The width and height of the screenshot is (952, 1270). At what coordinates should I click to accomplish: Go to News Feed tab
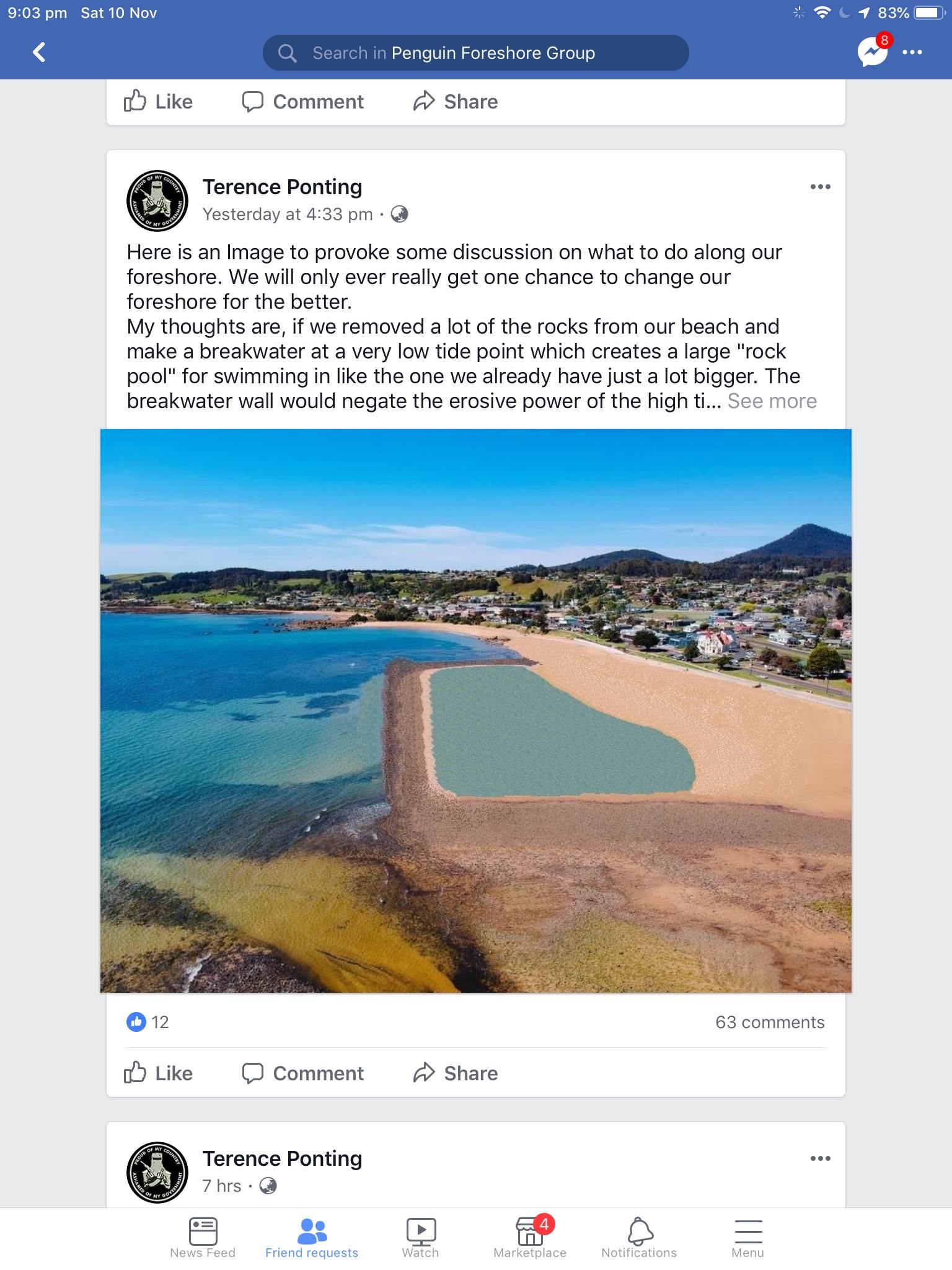click(203, 1238)
